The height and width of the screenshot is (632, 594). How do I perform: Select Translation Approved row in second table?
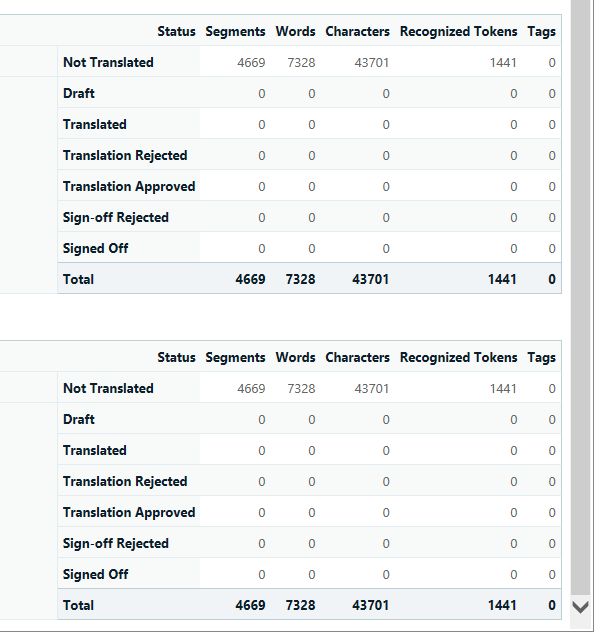click(x=309, y=512)
